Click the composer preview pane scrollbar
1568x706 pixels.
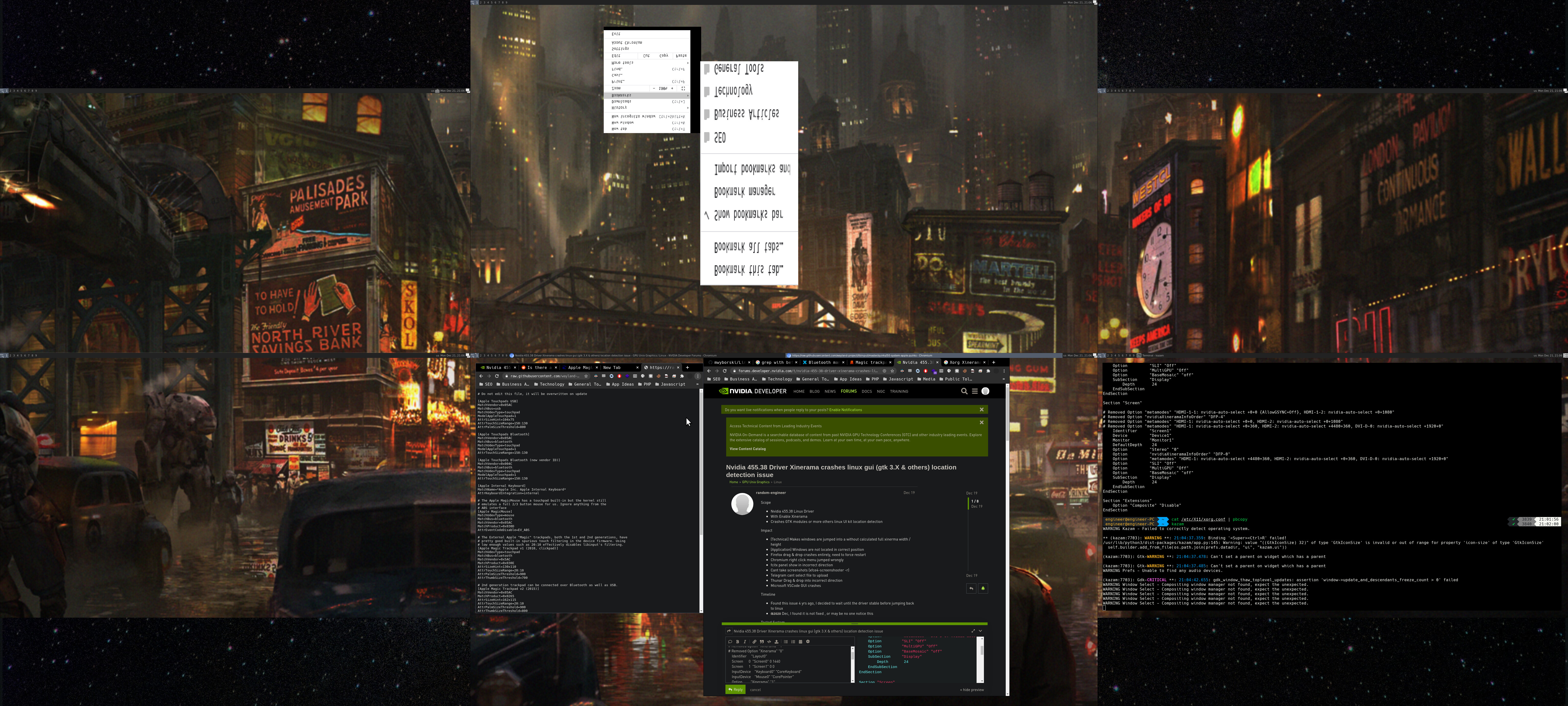pyautogui.click(x=980, y=660)
